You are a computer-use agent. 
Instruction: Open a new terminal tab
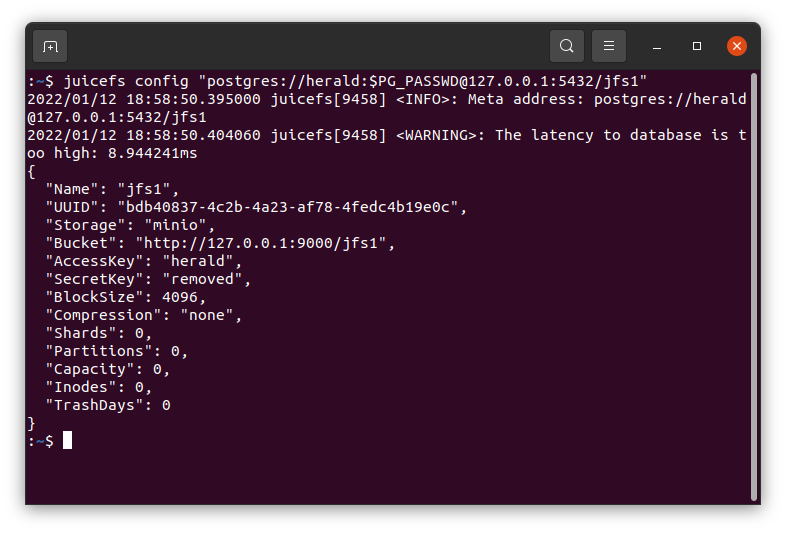coord(50,46)
